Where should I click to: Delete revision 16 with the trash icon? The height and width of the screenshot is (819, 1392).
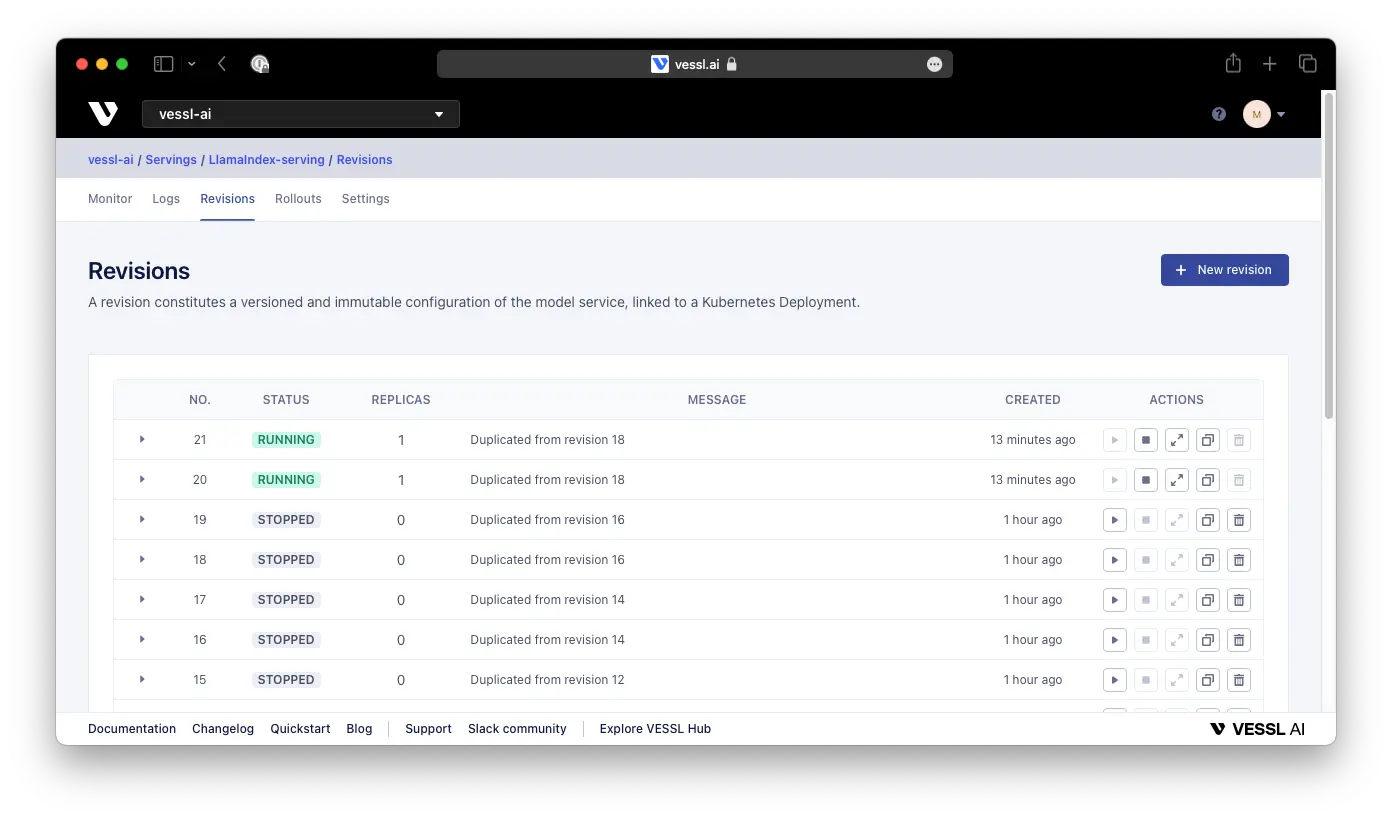click(1239, 640)
